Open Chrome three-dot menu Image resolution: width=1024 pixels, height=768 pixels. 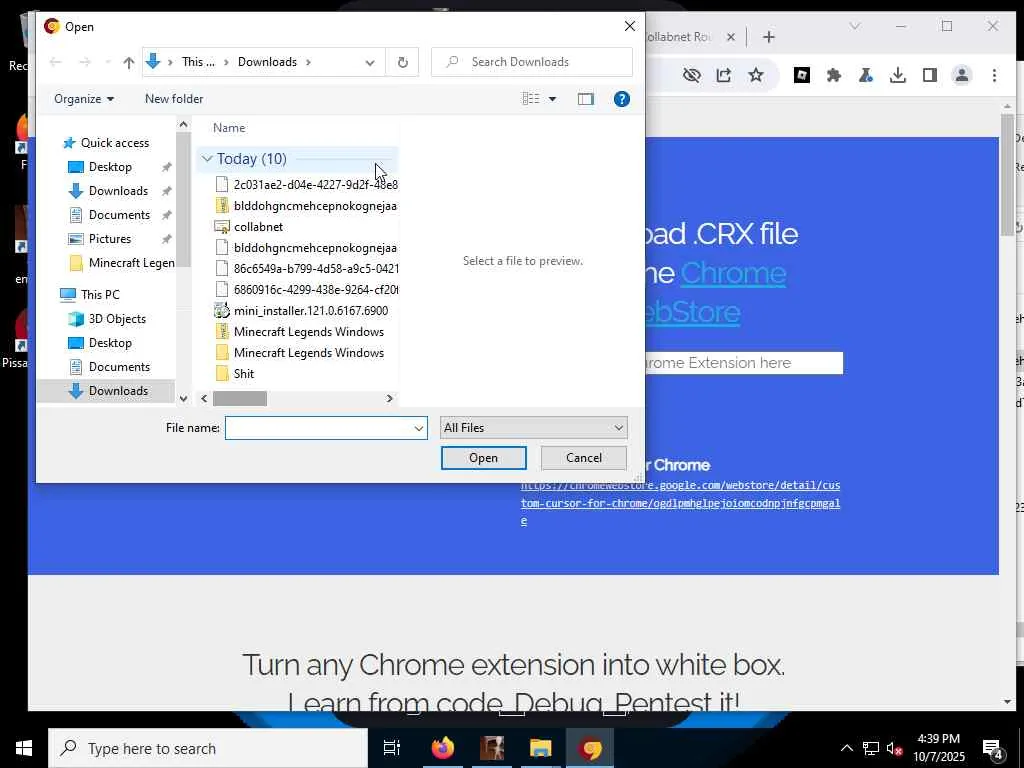click(x=994, y=75)
